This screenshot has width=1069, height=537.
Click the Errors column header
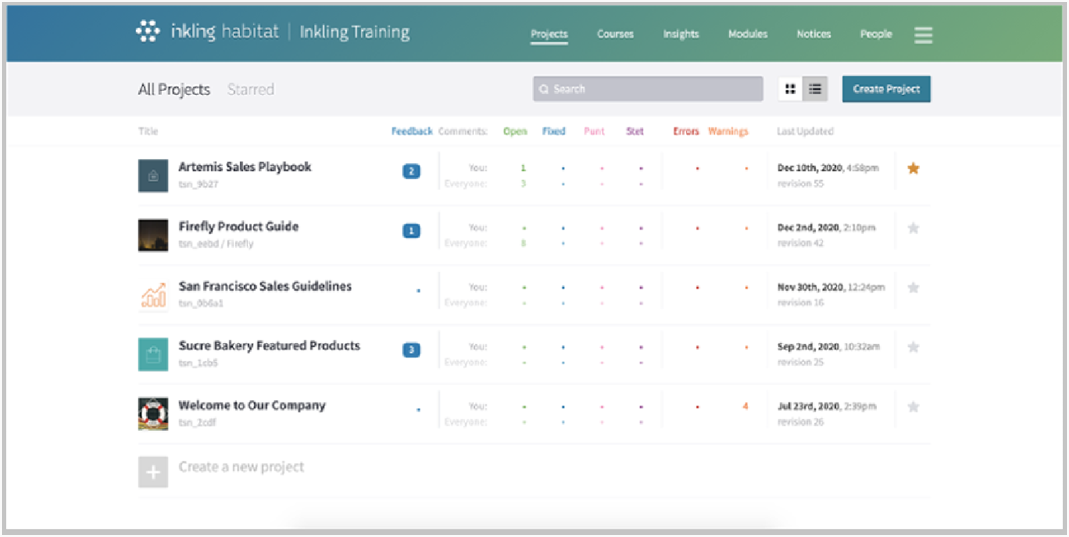pos(686,132)
